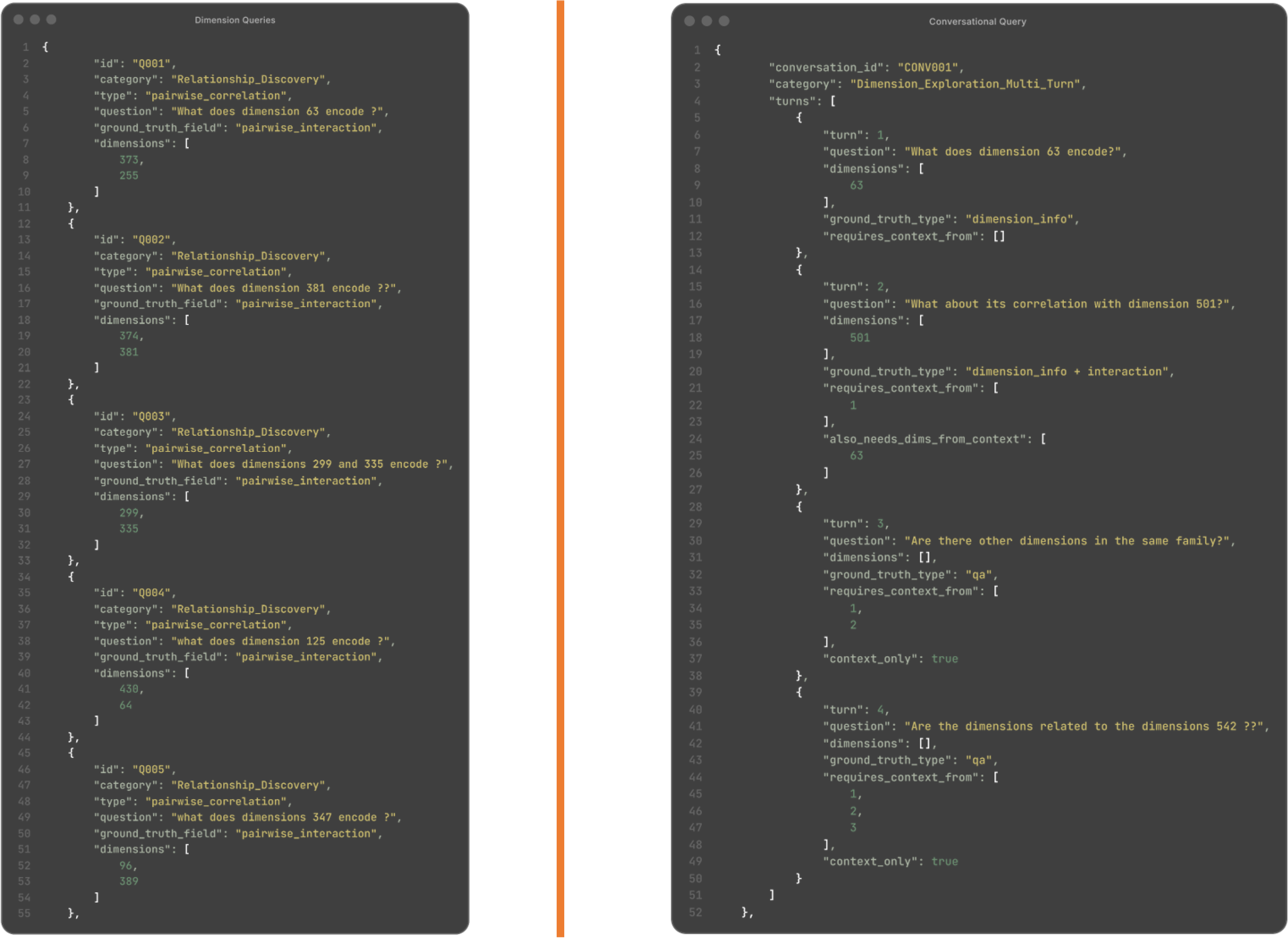Click "conversation_id": "CONV001" line

tap(866, 67)
